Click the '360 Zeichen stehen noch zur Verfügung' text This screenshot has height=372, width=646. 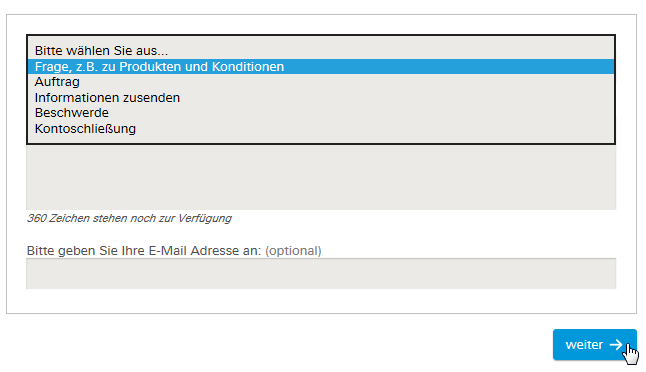pos(129,218)
